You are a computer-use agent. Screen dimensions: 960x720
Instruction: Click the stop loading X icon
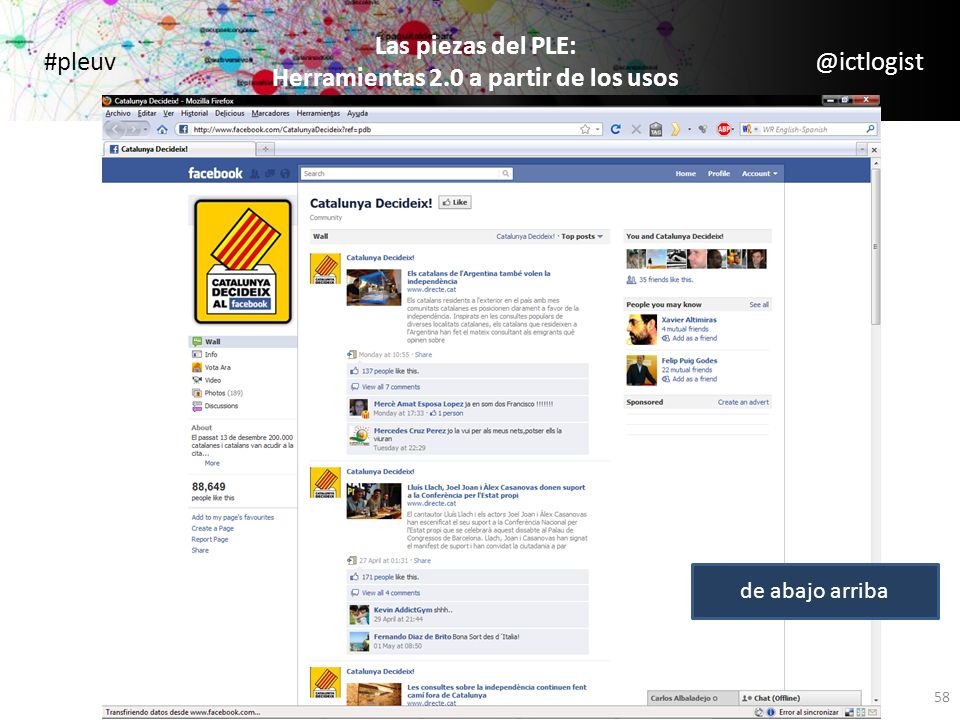point(636,129)
